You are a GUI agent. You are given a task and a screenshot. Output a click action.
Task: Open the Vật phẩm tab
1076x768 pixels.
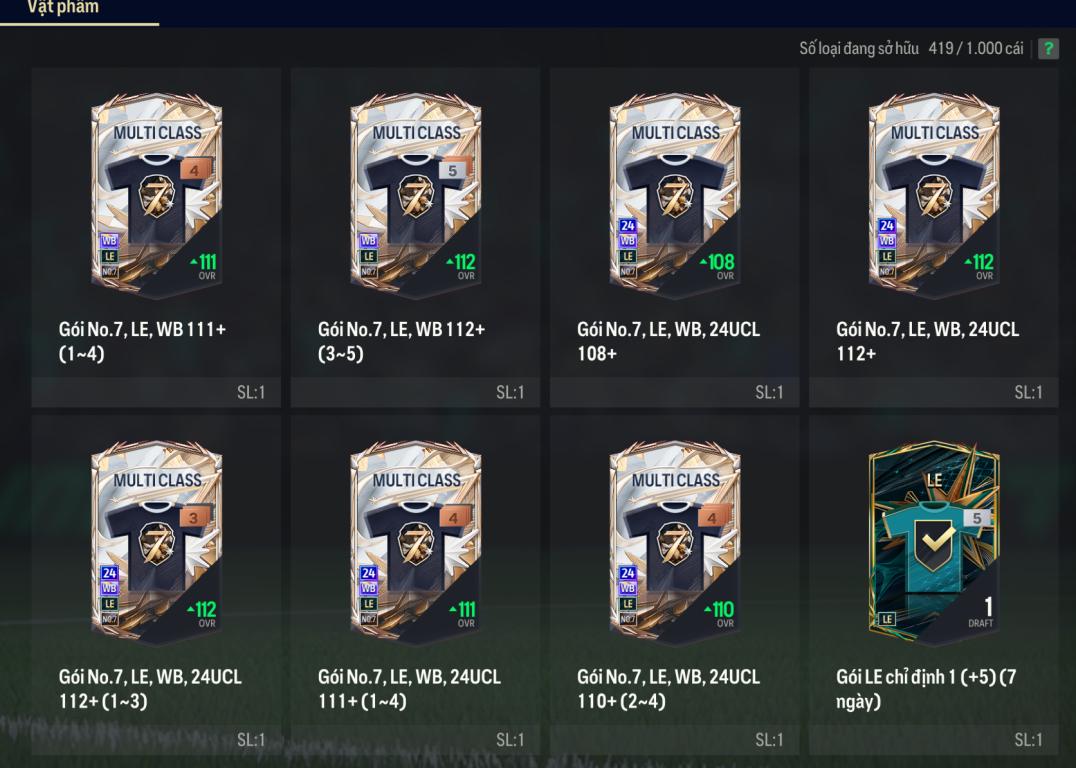click(63, 8)
